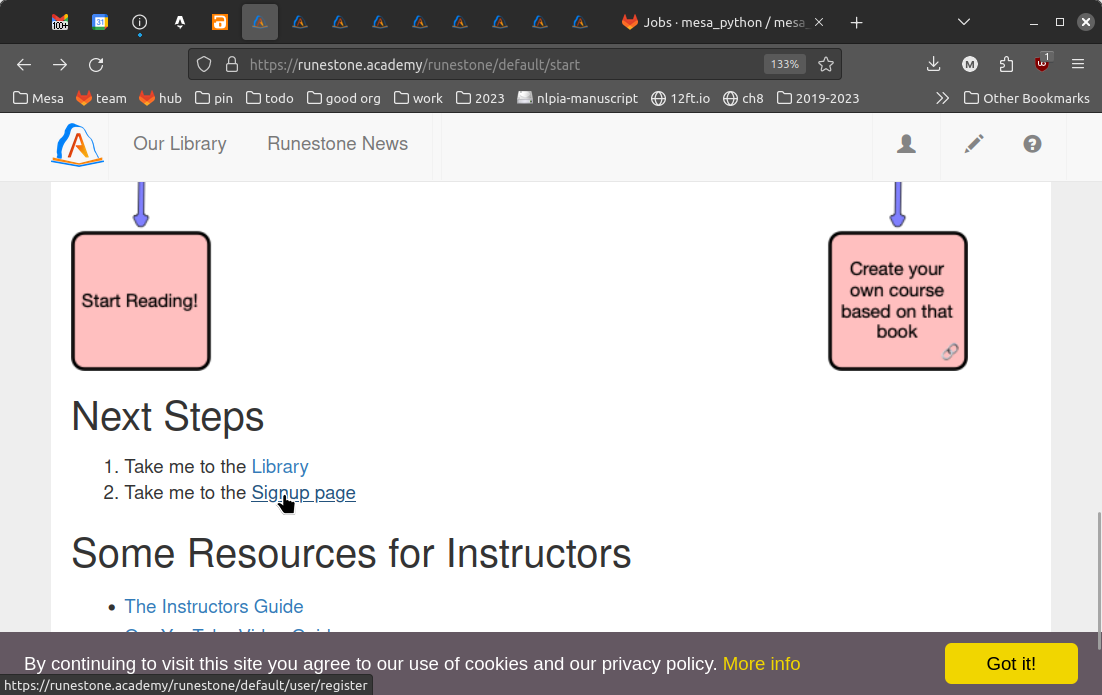This screenshot has height=695, width=1102.
Task: Open Runestone News in navbar
Action: click(x=337, y=144)
